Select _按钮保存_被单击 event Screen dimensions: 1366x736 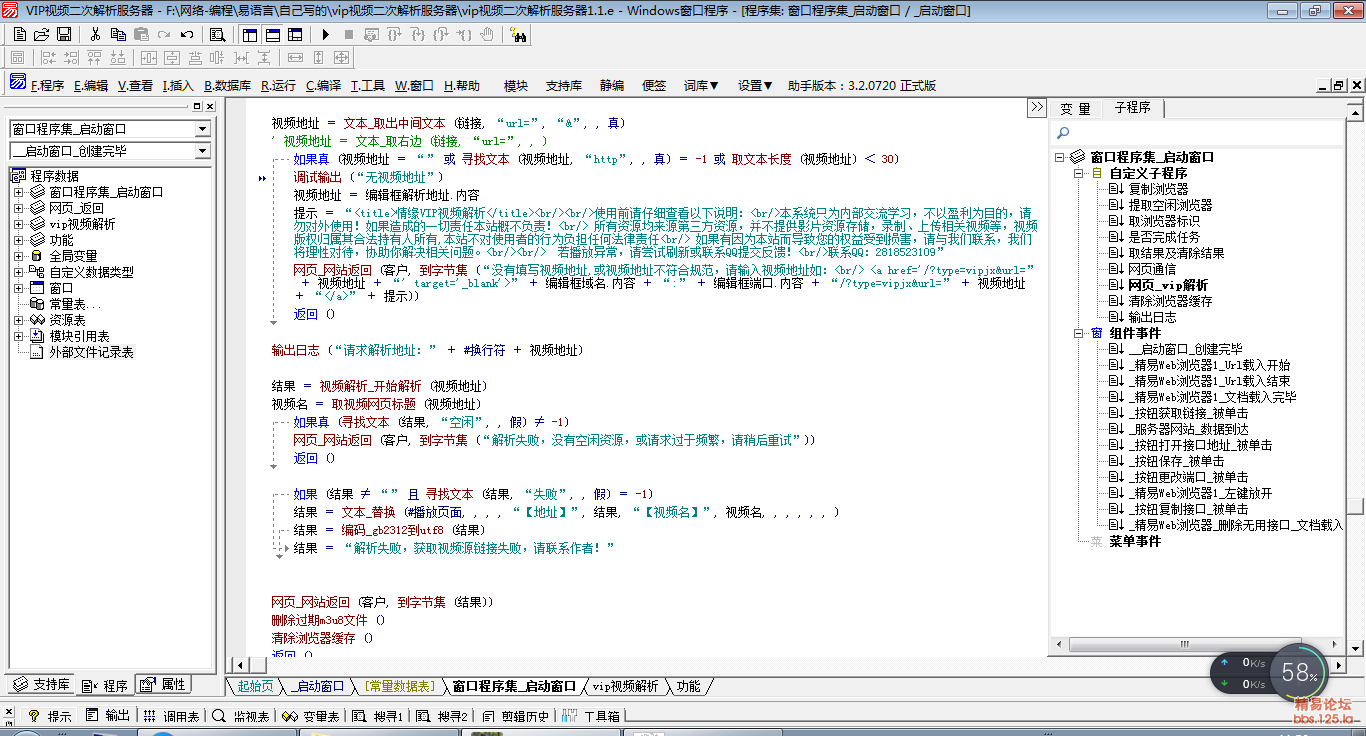tap(1176, 461)
